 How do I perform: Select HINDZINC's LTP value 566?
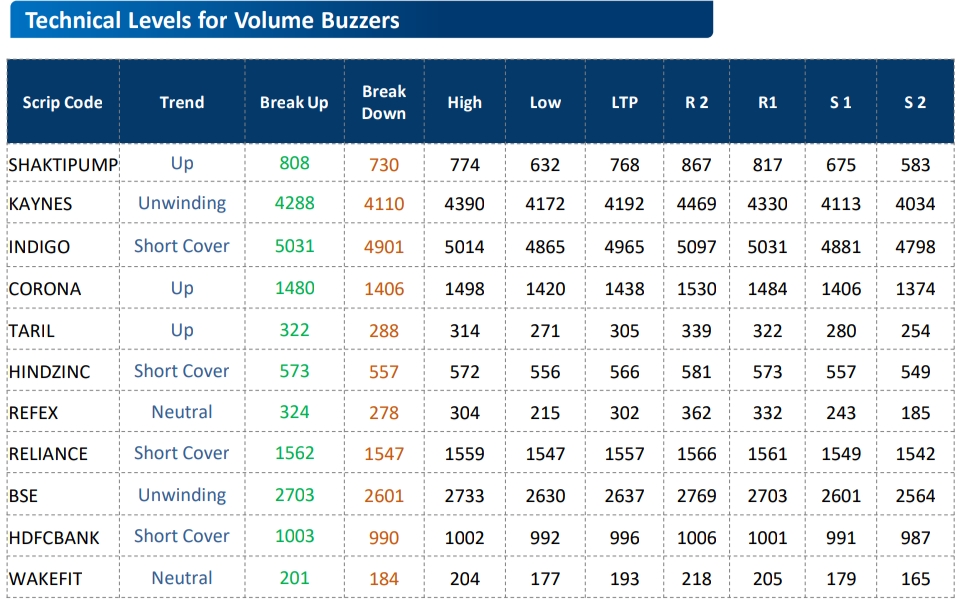point(624,372)
